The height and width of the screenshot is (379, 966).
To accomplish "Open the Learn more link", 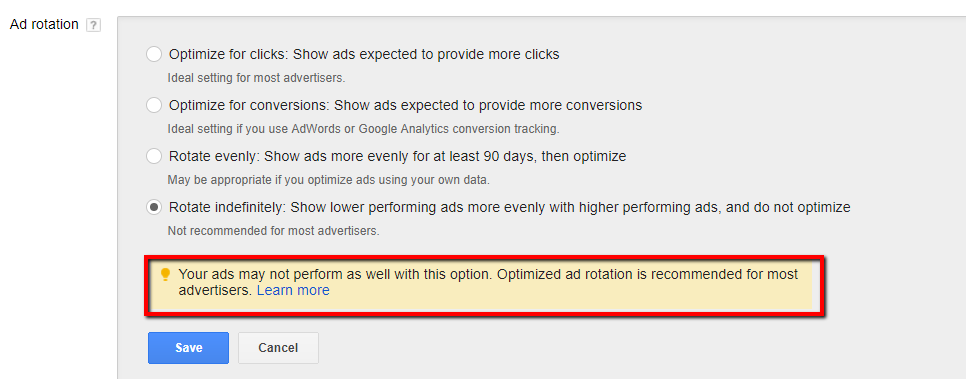I will point(293,290).
